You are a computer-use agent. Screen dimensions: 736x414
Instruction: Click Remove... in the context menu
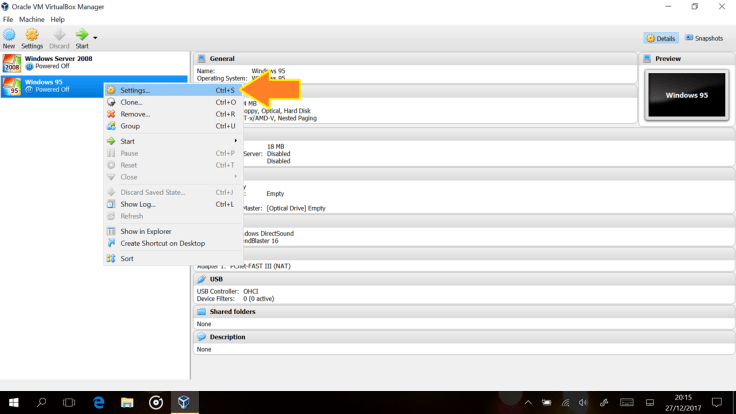pyautogui.click(x=135, y=114)
